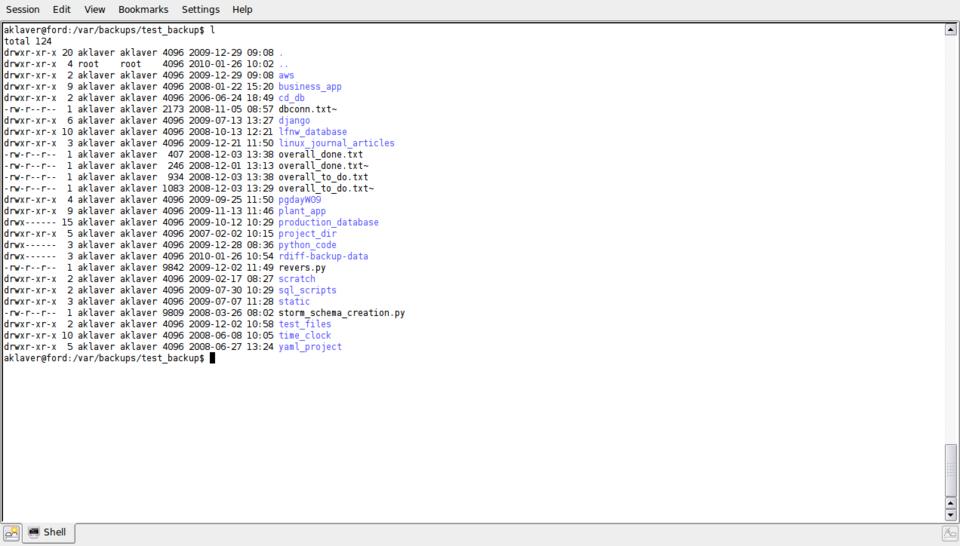Click the production_database directory name

328,223
